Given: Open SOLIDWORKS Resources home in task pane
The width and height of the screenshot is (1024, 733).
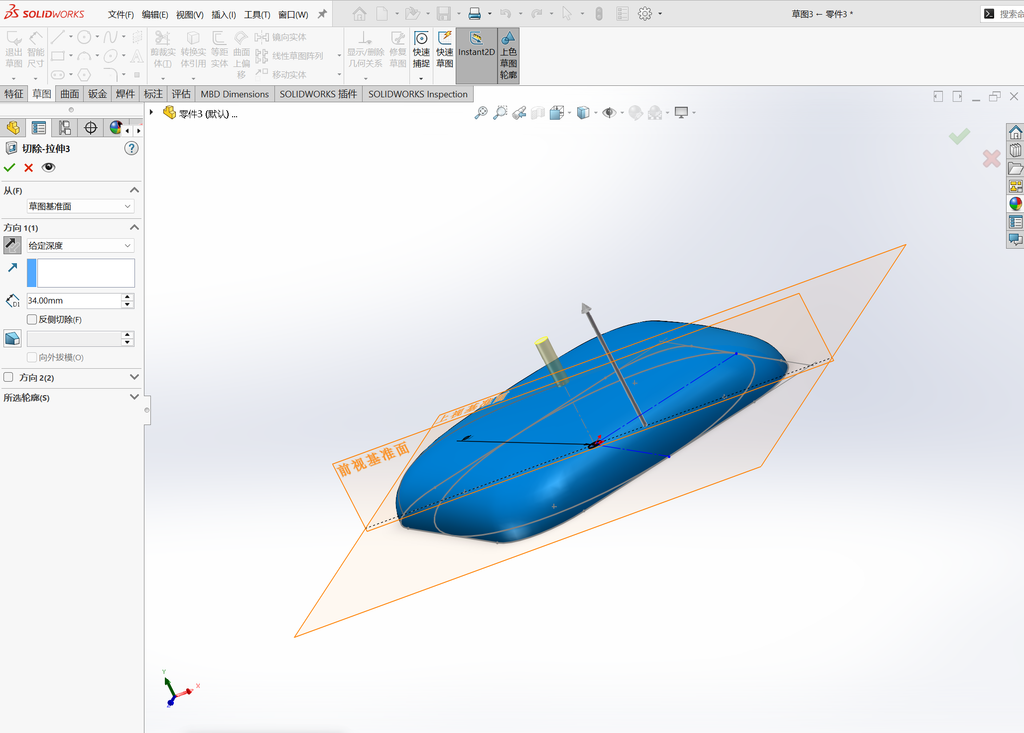Looking at the screenshot, I should pos(1016,133).
